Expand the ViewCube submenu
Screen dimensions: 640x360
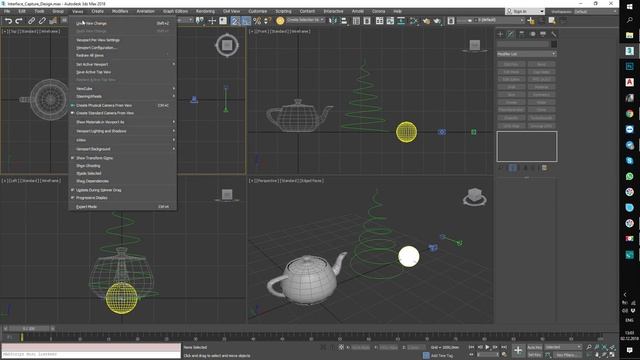coord(122,89)
